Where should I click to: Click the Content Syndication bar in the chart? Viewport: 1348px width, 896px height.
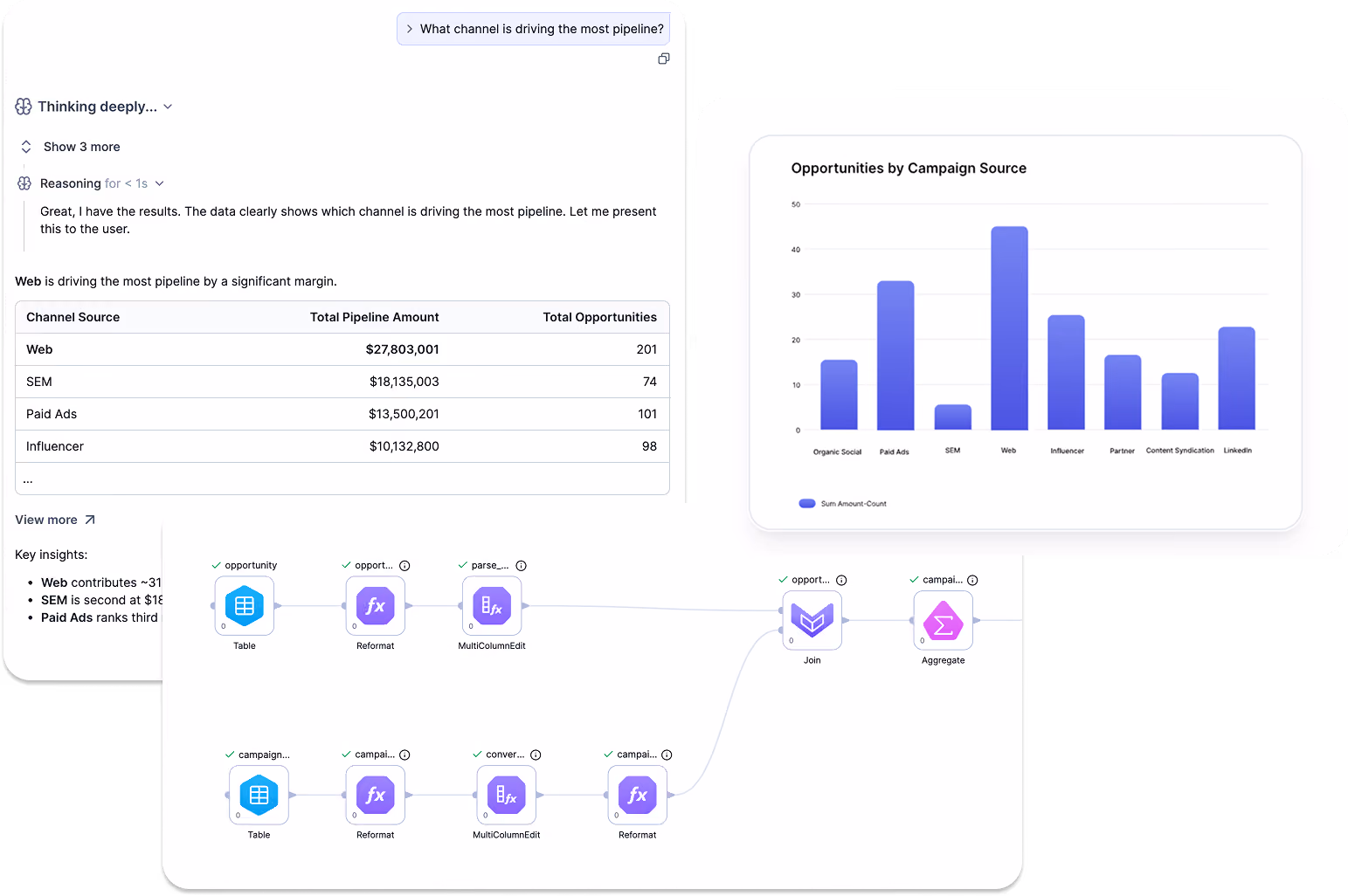1179,402
